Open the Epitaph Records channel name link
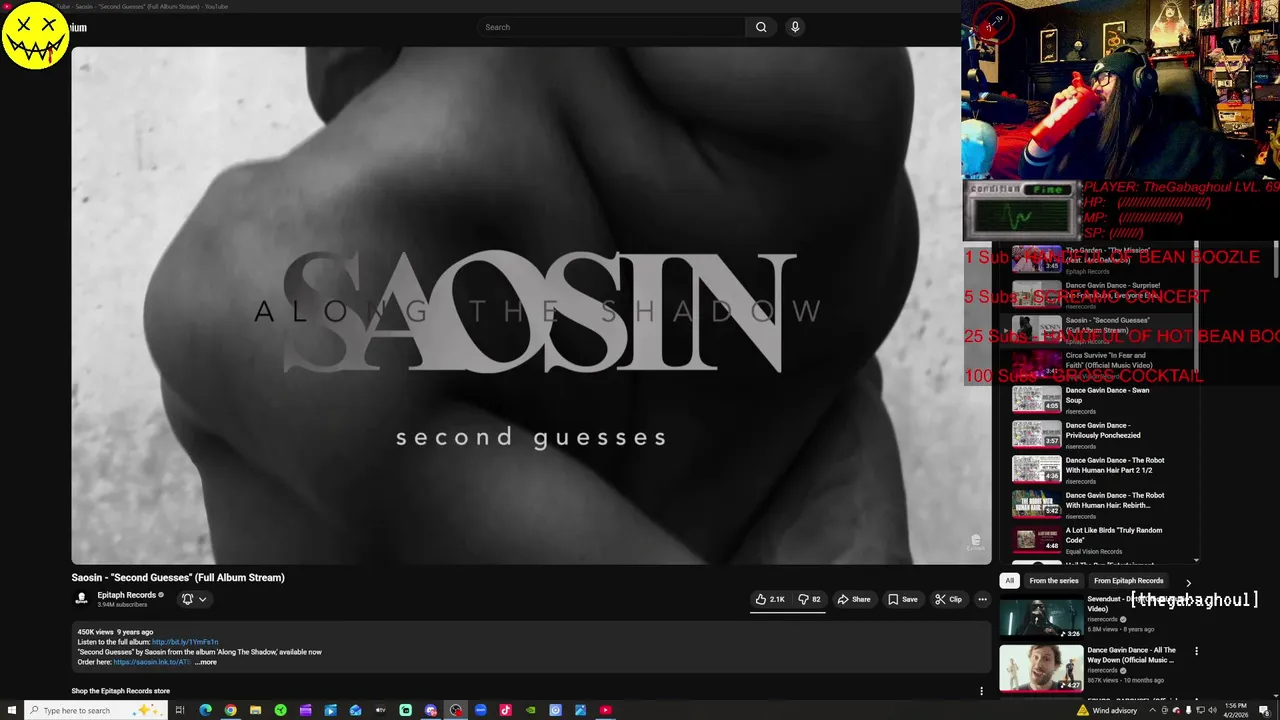Screen dimensions: 1280x720 coord(127,595)
